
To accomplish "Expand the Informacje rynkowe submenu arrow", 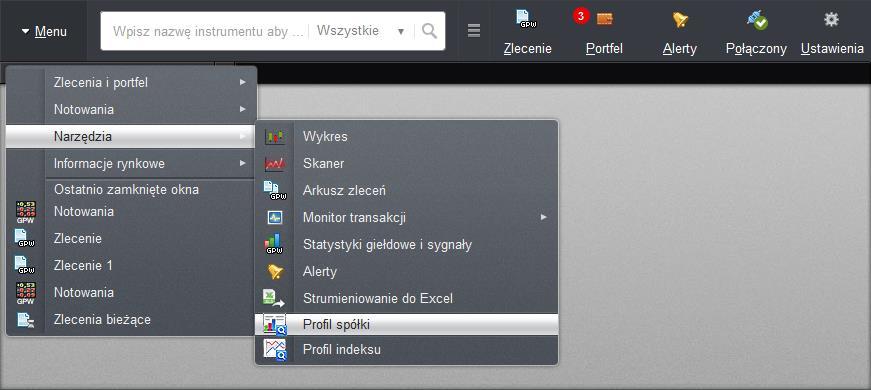I will pyautogui.click(x=243, y=163).
